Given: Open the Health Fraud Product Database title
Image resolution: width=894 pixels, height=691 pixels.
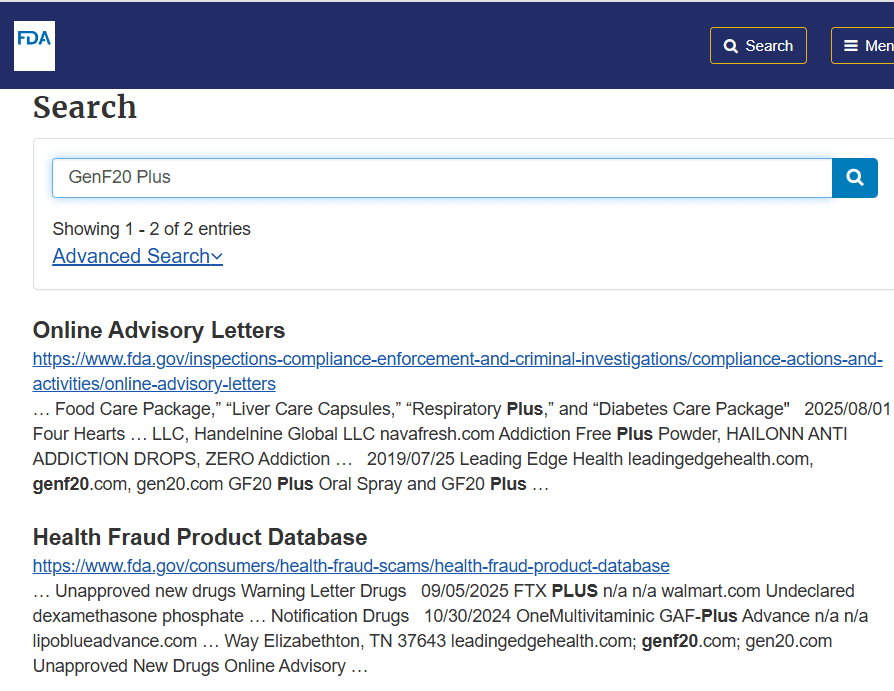Looking at the screenshot, I should pos(200,537).
